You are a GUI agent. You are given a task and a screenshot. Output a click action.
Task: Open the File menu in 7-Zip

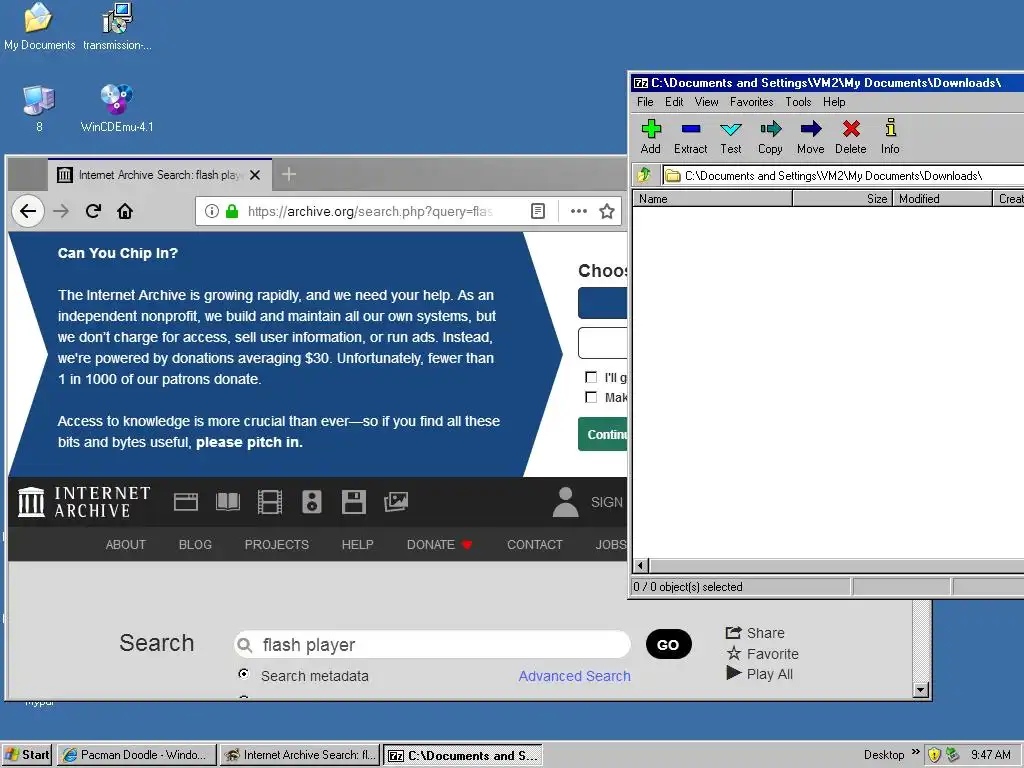(x=645, y=102)
